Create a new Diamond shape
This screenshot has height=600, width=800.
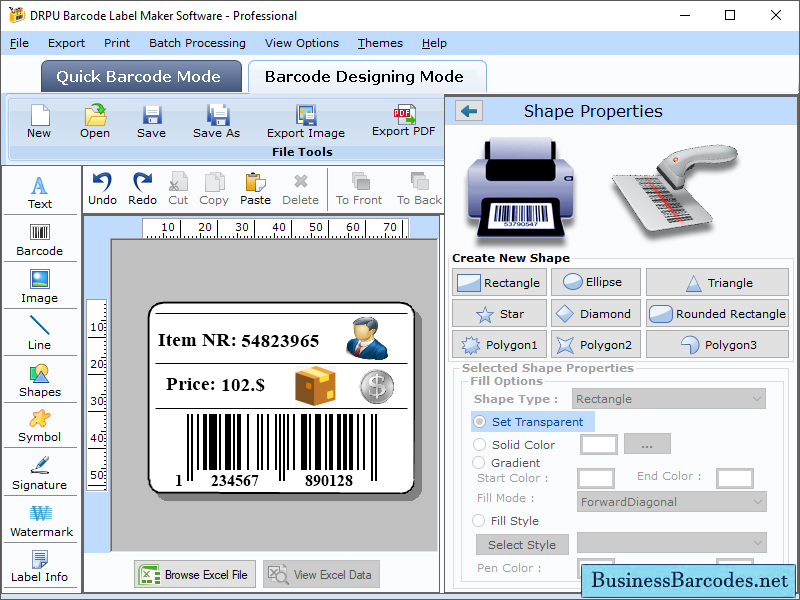pos(595,314)
